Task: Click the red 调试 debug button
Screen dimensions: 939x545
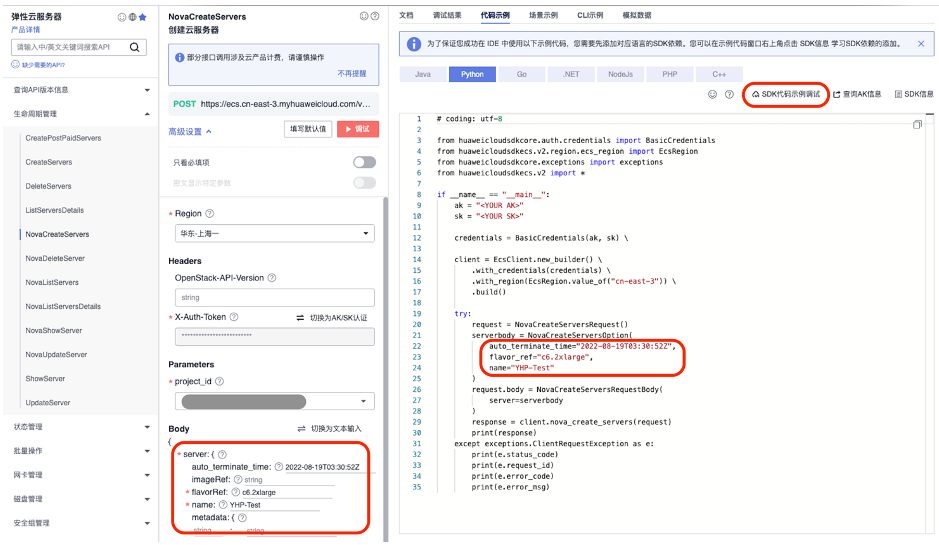Action: [x=358, y=129]
